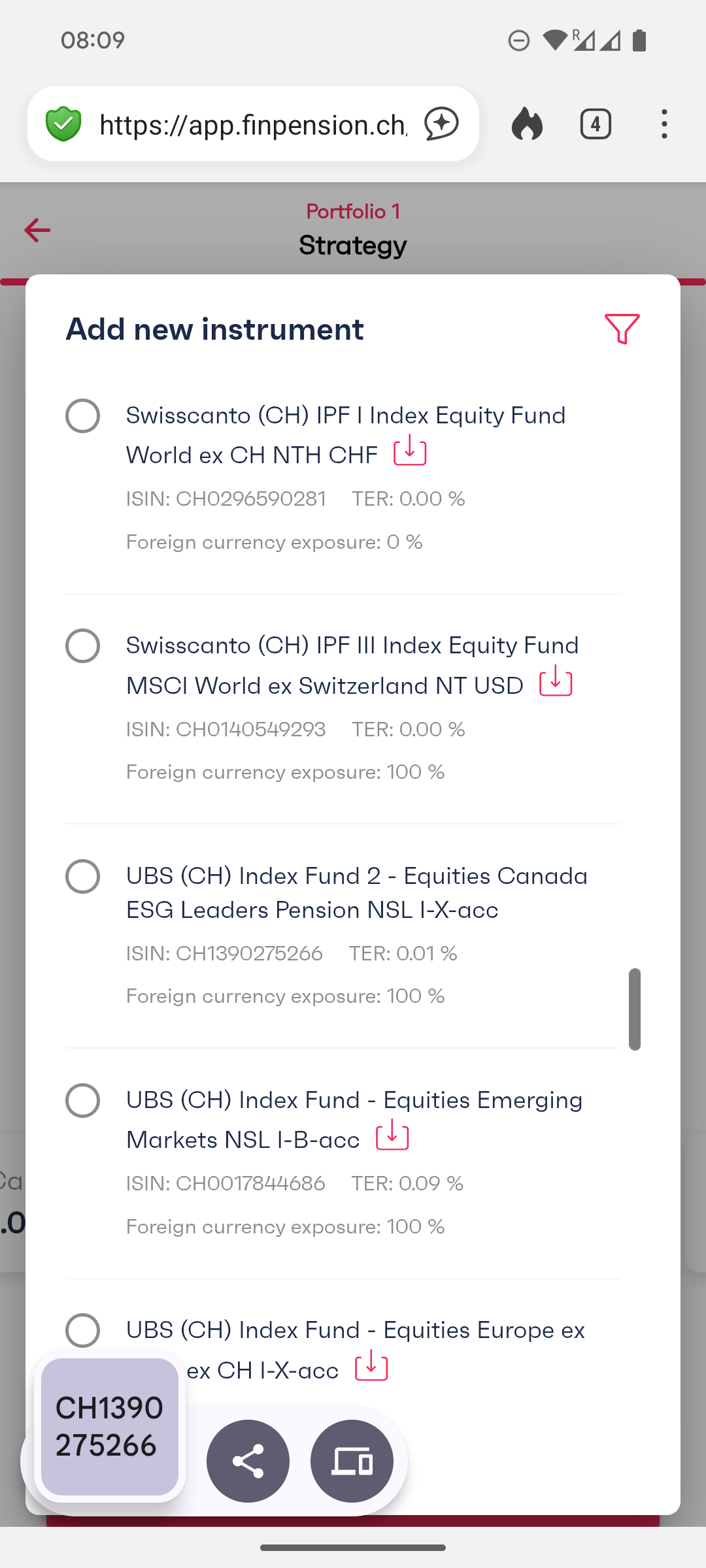This screenshot has width=706, height=1568.
Task: Select UBS Equities Emerging Markets NSL I-B-acc radio
Action: [83, 1100]
